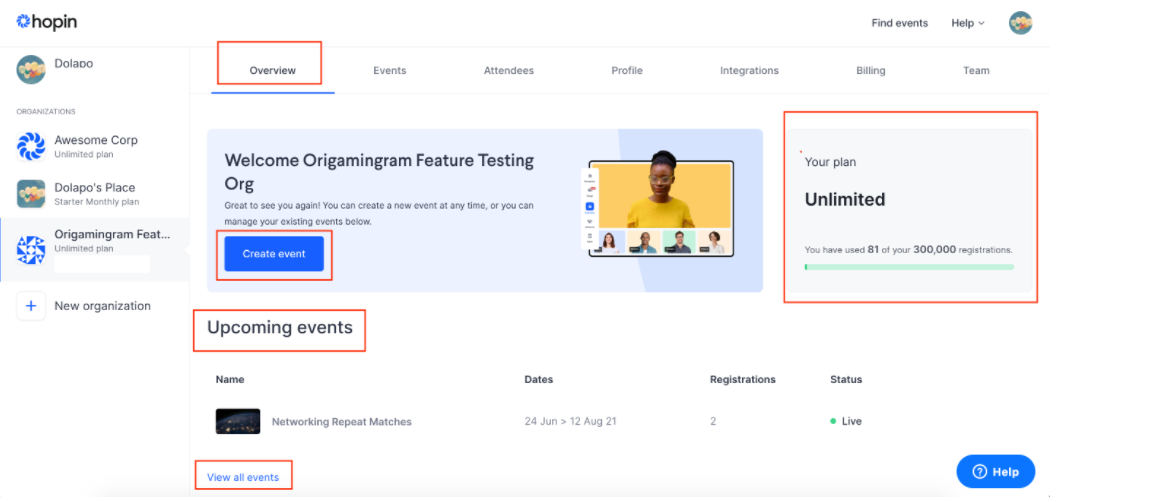Click the registrations usage progress bar
The image size is (1163, 502).
coord(909,267)
